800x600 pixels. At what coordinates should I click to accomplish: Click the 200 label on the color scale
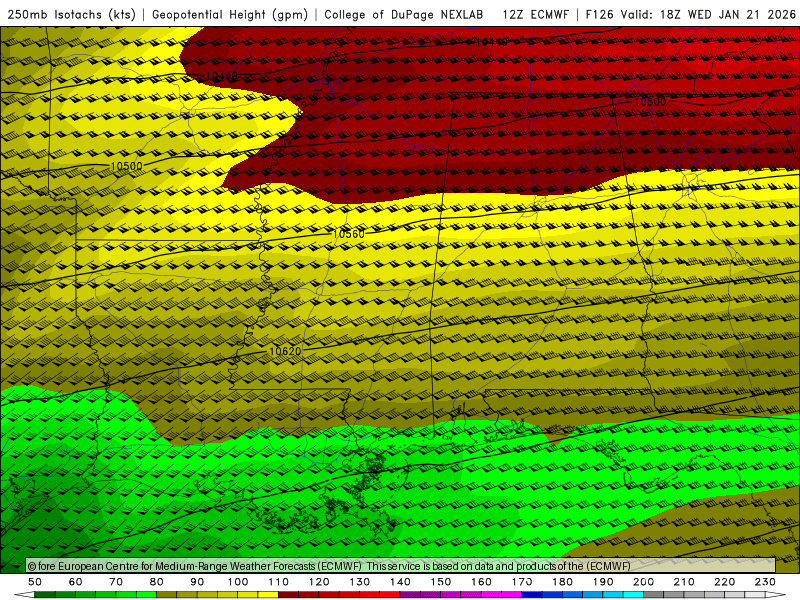643,582
